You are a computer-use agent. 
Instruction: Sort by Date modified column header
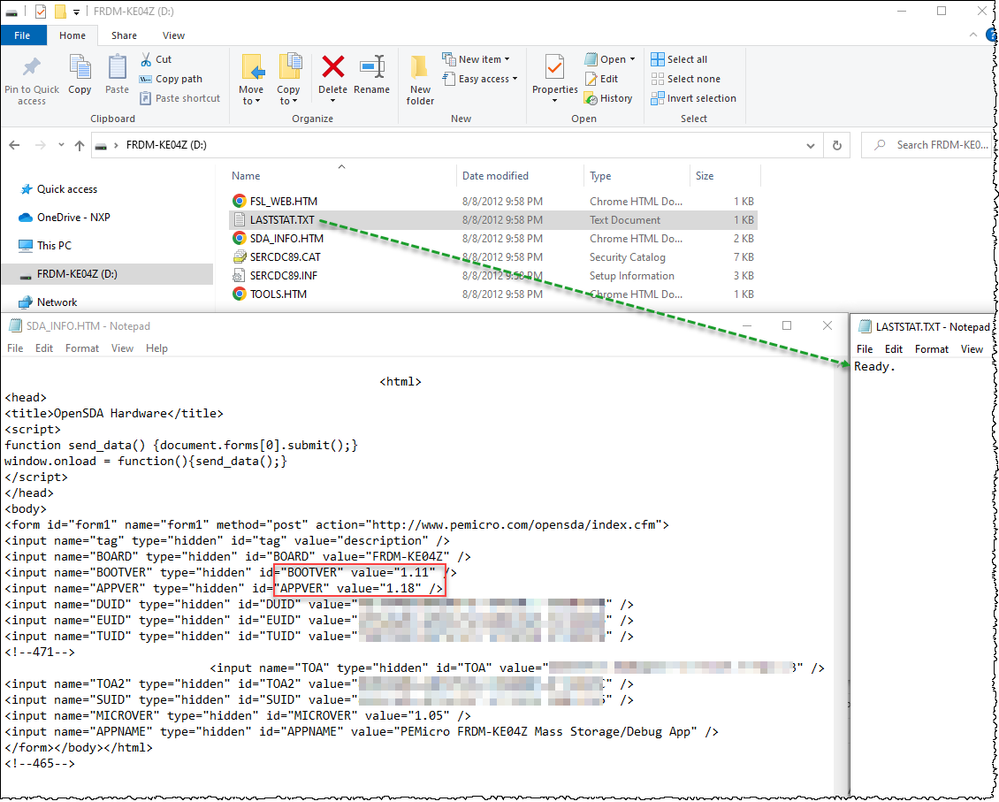(x=495, y=176)
